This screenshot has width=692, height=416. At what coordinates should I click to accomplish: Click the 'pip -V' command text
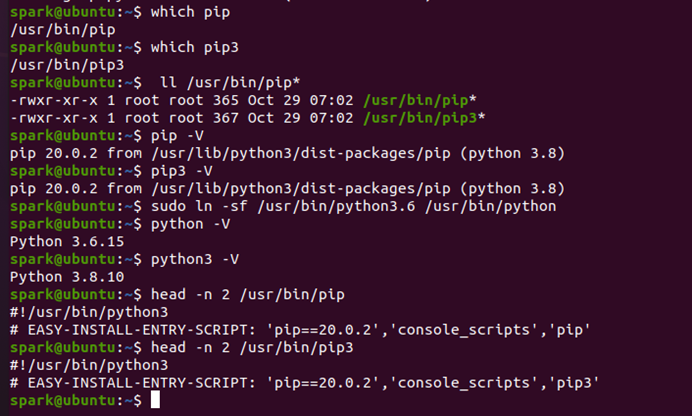click(177, 136)
